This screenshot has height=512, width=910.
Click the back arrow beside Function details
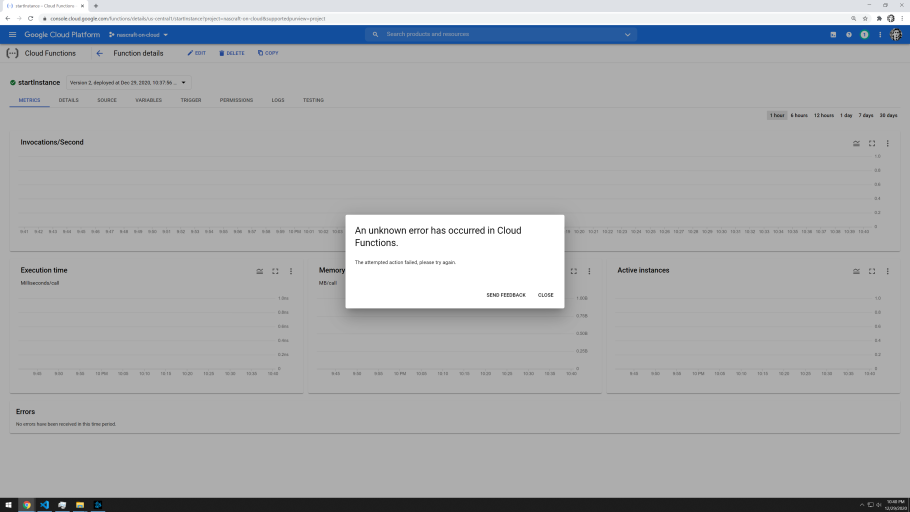99,53
